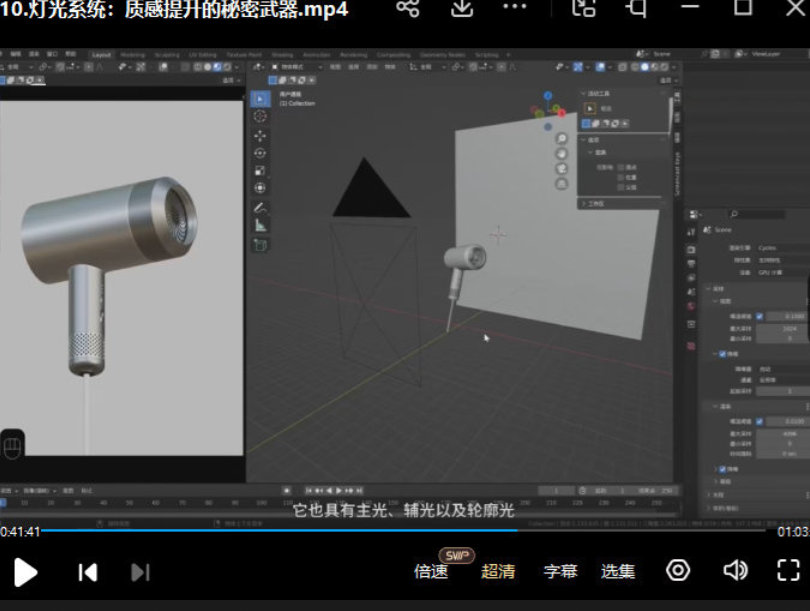
Task: Click the video progress bar to seek
Action: [400, 530]
